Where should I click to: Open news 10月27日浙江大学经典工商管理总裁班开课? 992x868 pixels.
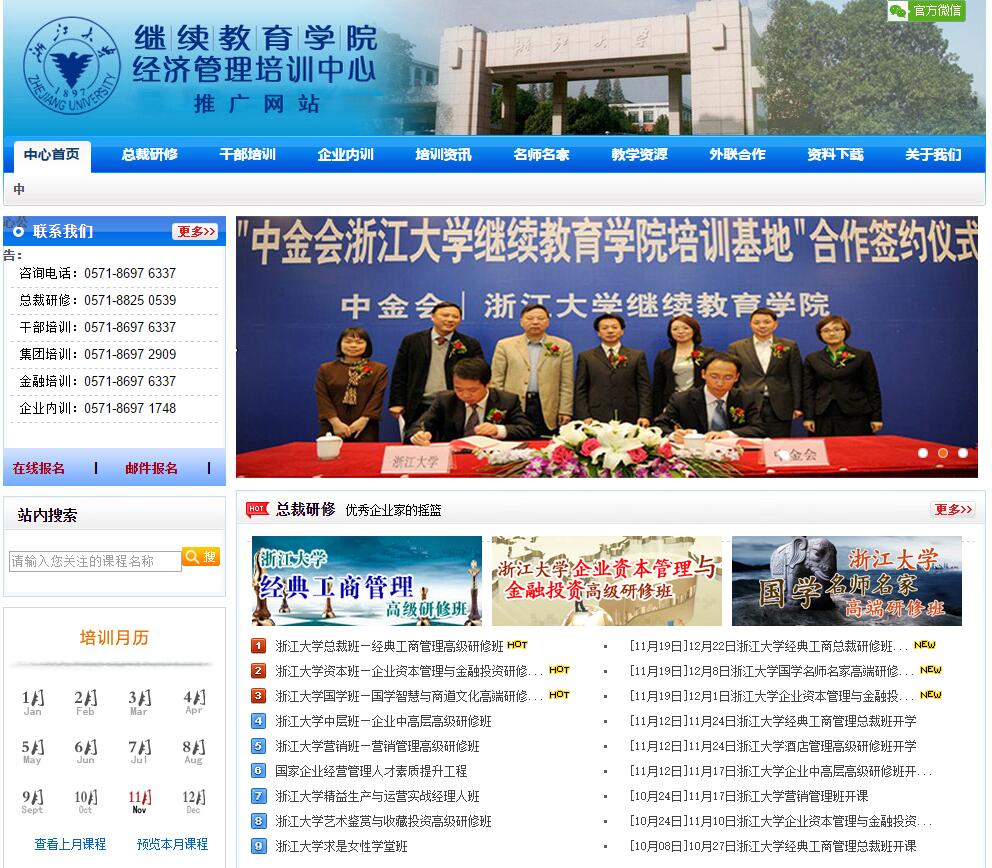click(772, 846)
